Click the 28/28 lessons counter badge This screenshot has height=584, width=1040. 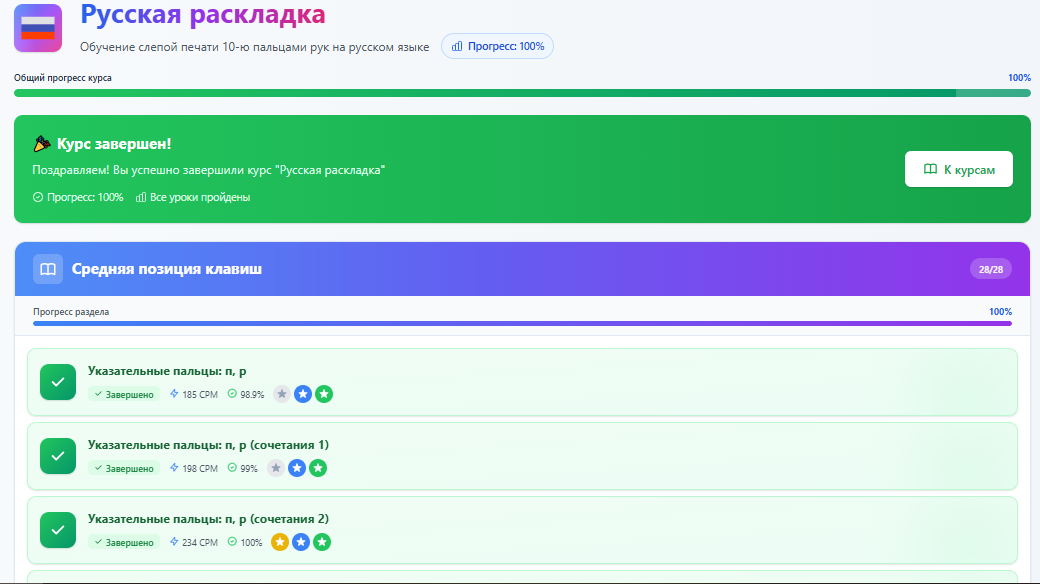point(990,269)
